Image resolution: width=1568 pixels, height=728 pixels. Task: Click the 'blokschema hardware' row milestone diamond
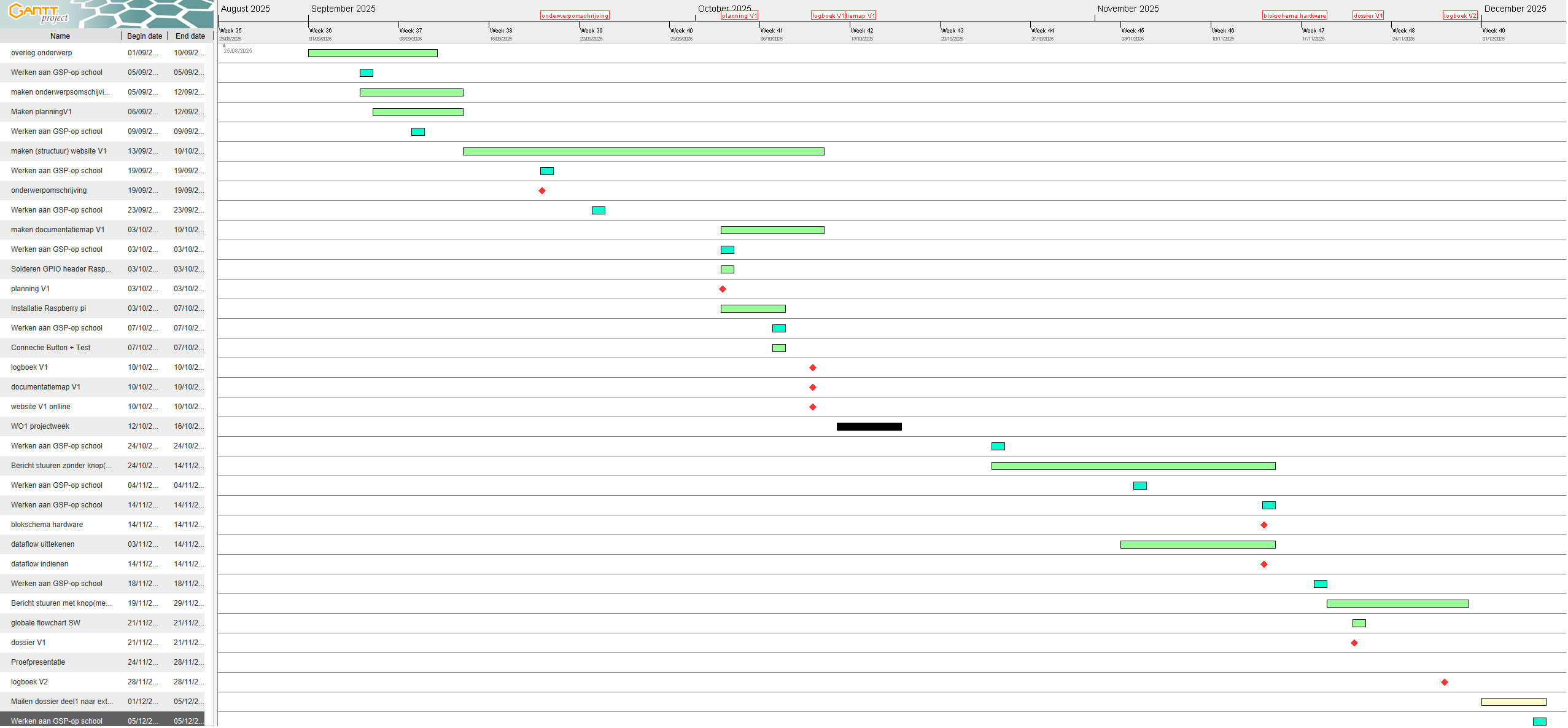(1264, 525)
